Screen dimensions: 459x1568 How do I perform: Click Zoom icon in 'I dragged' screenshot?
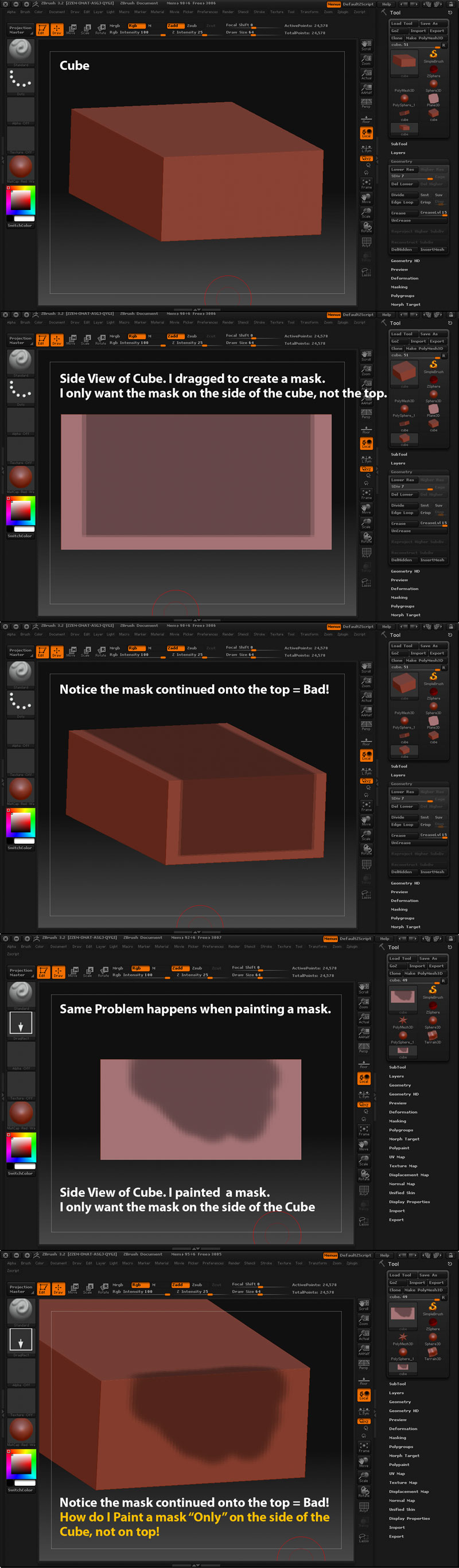point(366,370)
